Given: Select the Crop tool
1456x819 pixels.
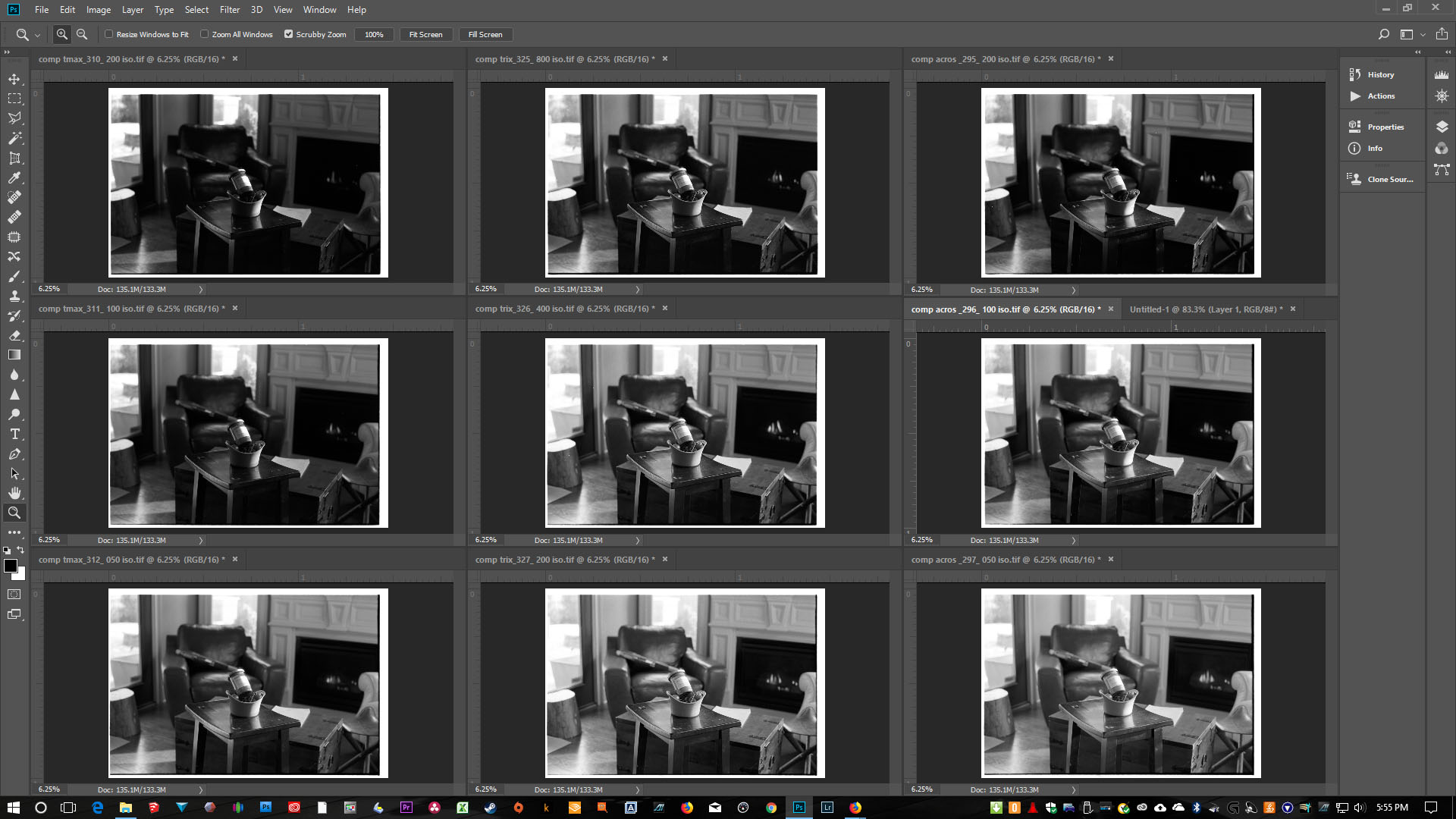Looking at the screenshot, I should click(14, 158).
